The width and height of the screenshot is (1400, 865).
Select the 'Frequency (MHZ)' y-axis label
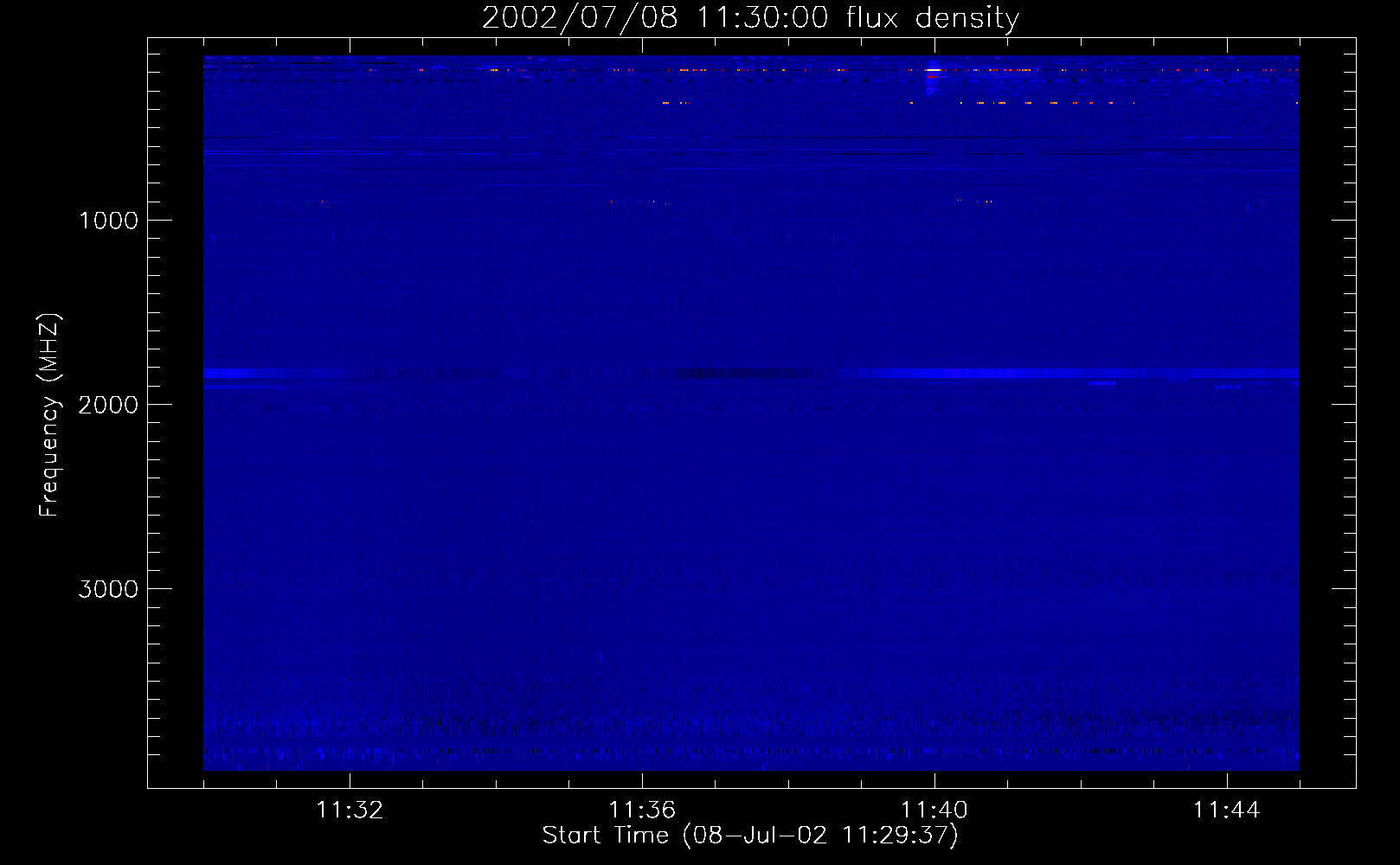pyautogui.click(x=49, y=415)
